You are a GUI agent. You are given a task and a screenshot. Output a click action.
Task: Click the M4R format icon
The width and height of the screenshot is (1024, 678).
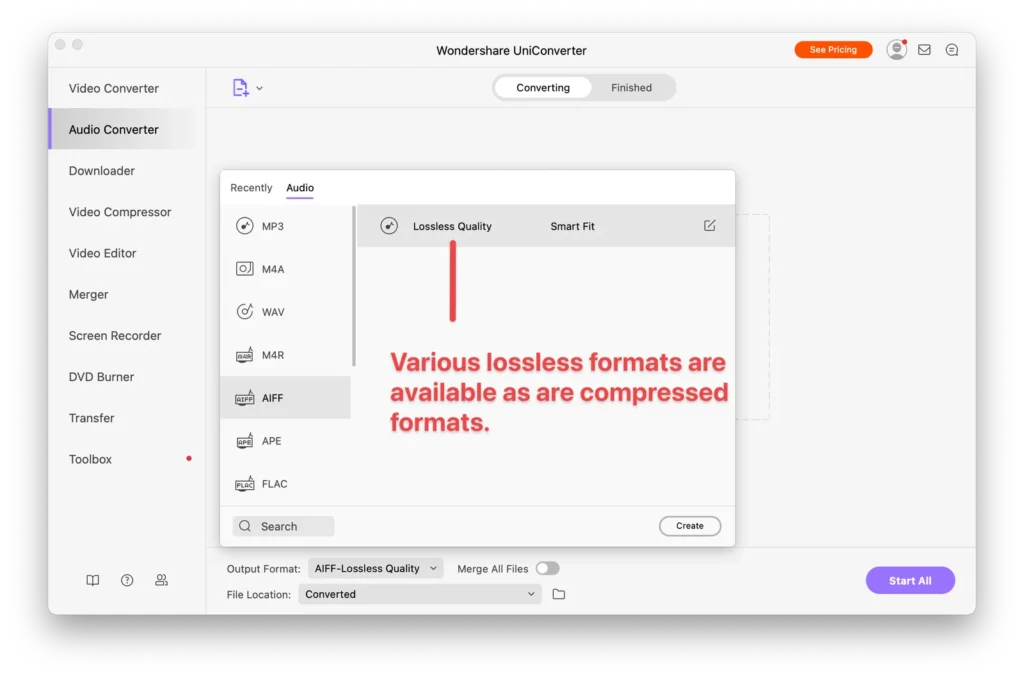pyautogui.click(x=245, y=355)
